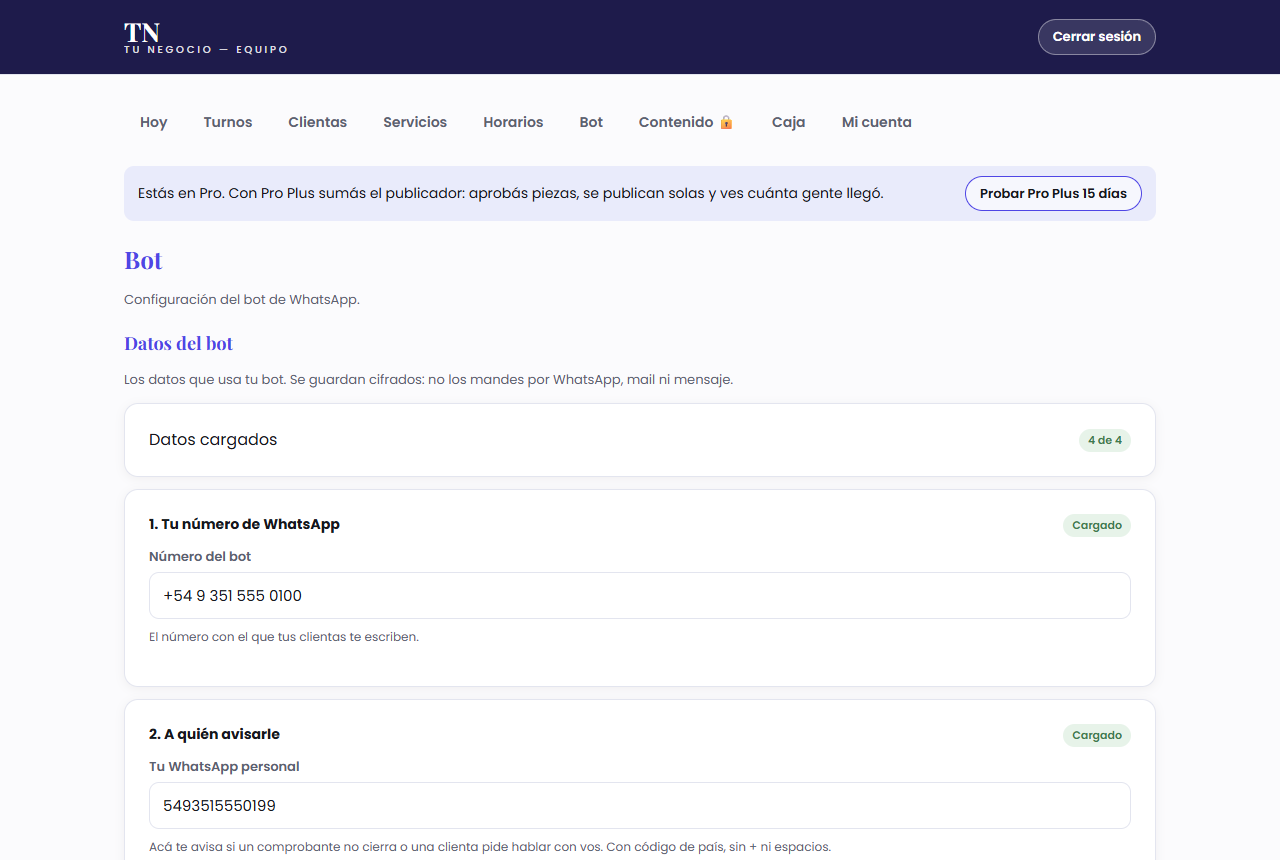
Task: Focus the Tu WhatsApp personal field
Action: 640,806
